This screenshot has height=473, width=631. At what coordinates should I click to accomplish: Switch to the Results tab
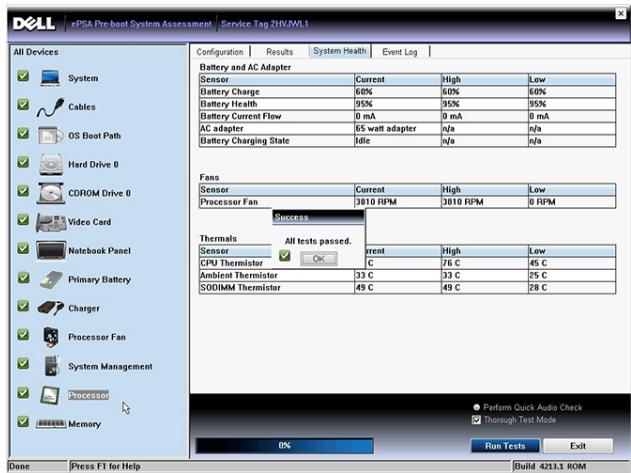click(280, 52)
